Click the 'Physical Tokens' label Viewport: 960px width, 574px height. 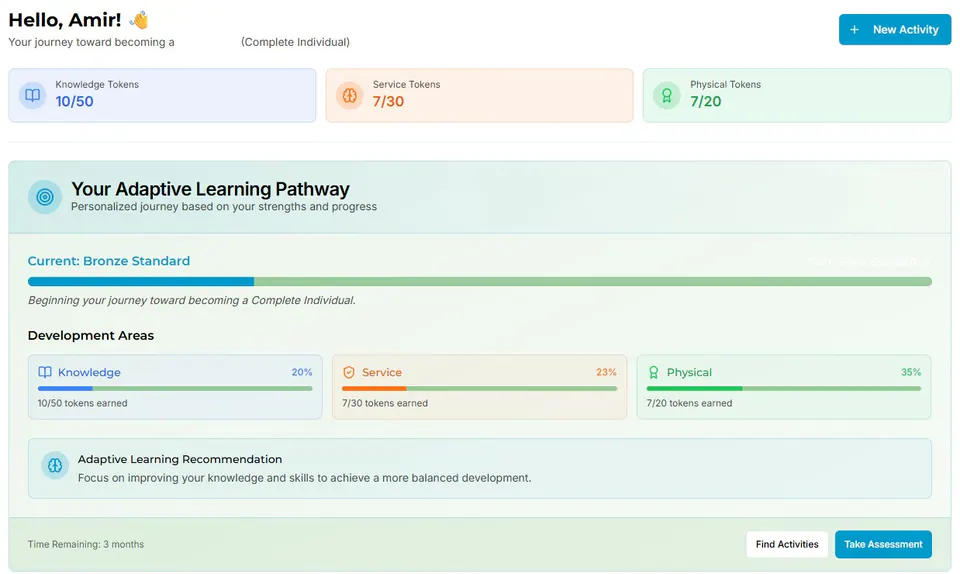point(725,84)
